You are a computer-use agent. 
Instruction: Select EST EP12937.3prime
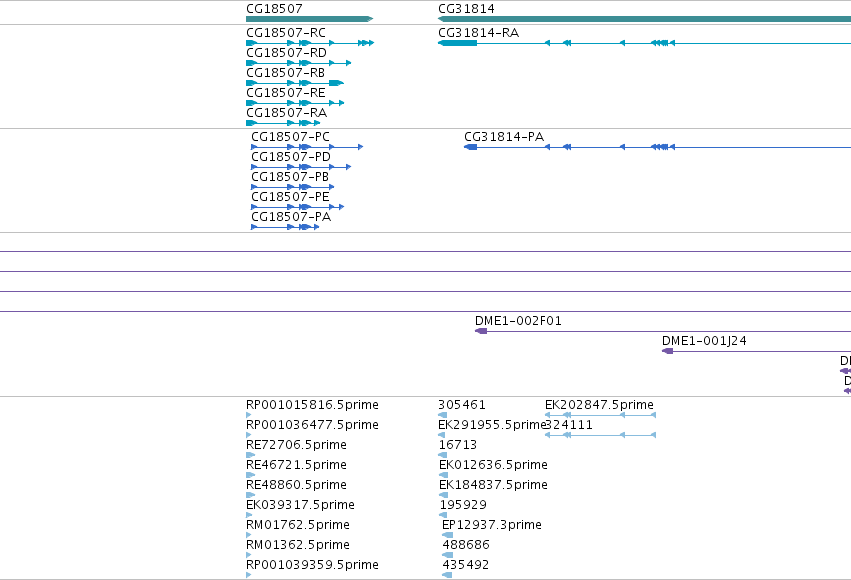[492, 525]
